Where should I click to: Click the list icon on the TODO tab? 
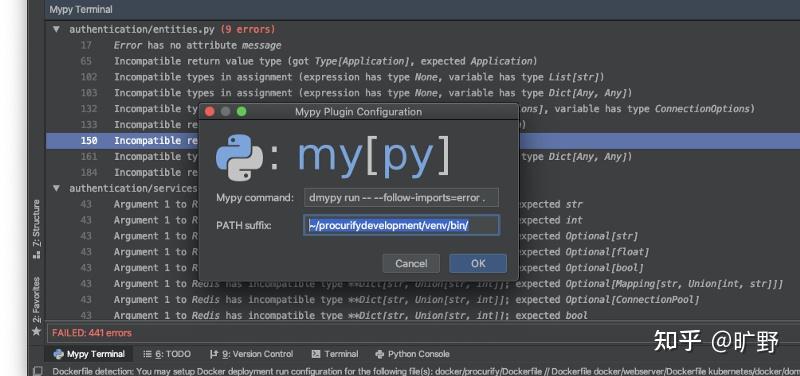click(x=147, y=354)
